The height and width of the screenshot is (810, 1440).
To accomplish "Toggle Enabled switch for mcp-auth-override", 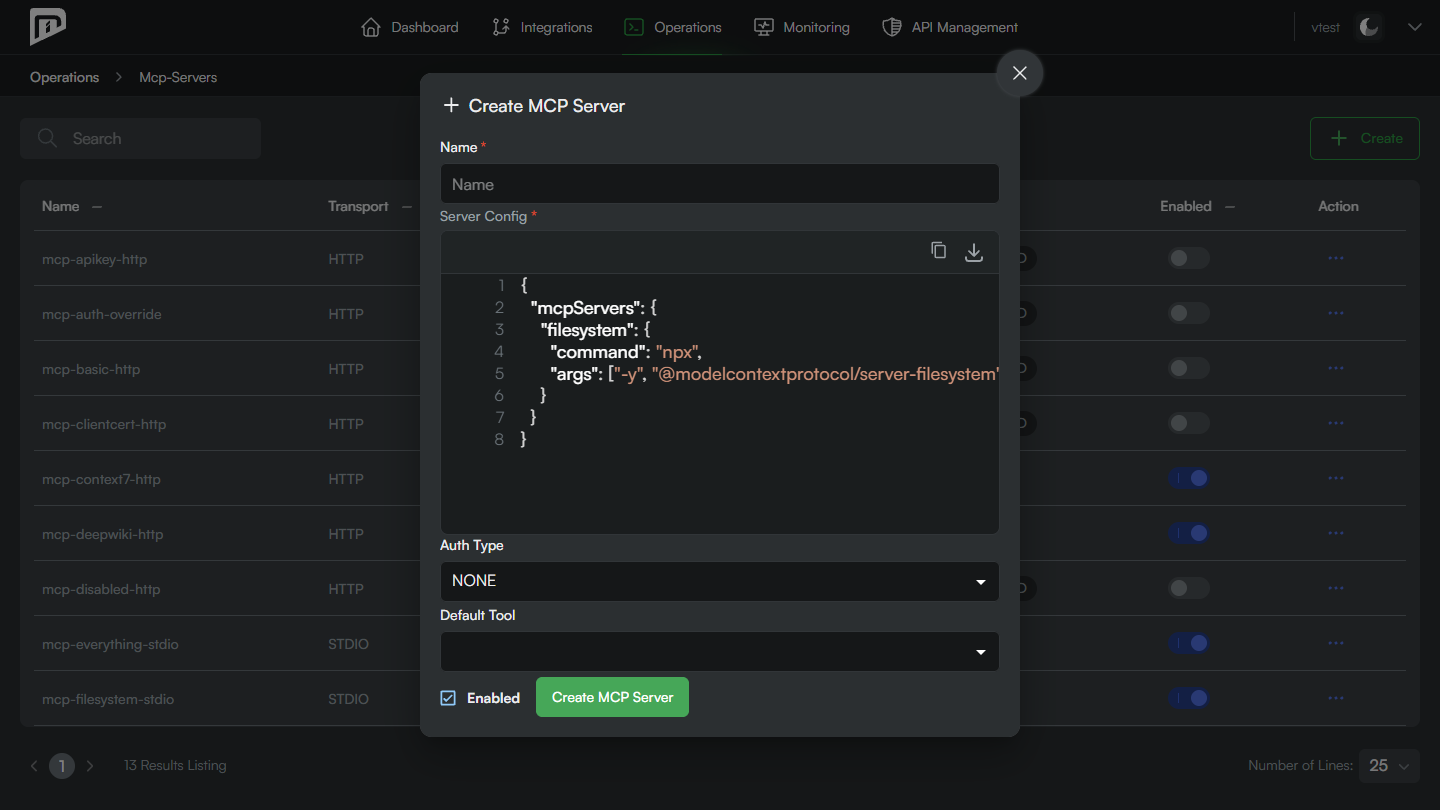I will pyautogui.click(x=1189, y=313).
